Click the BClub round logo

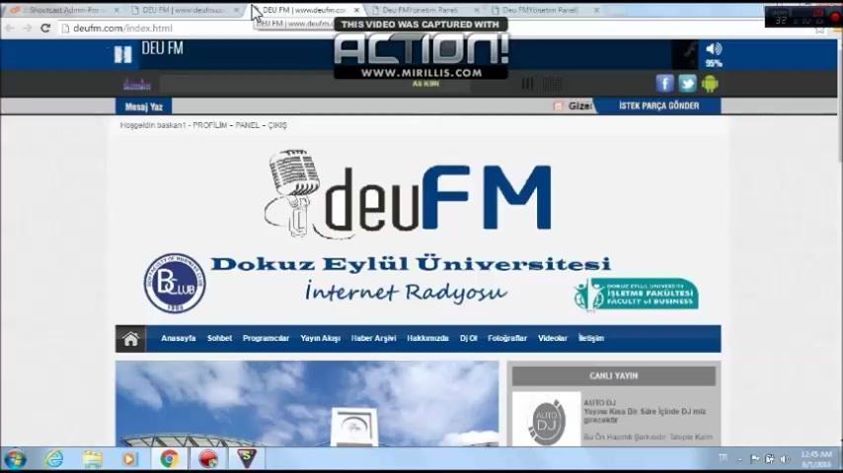tap(175, 283)
